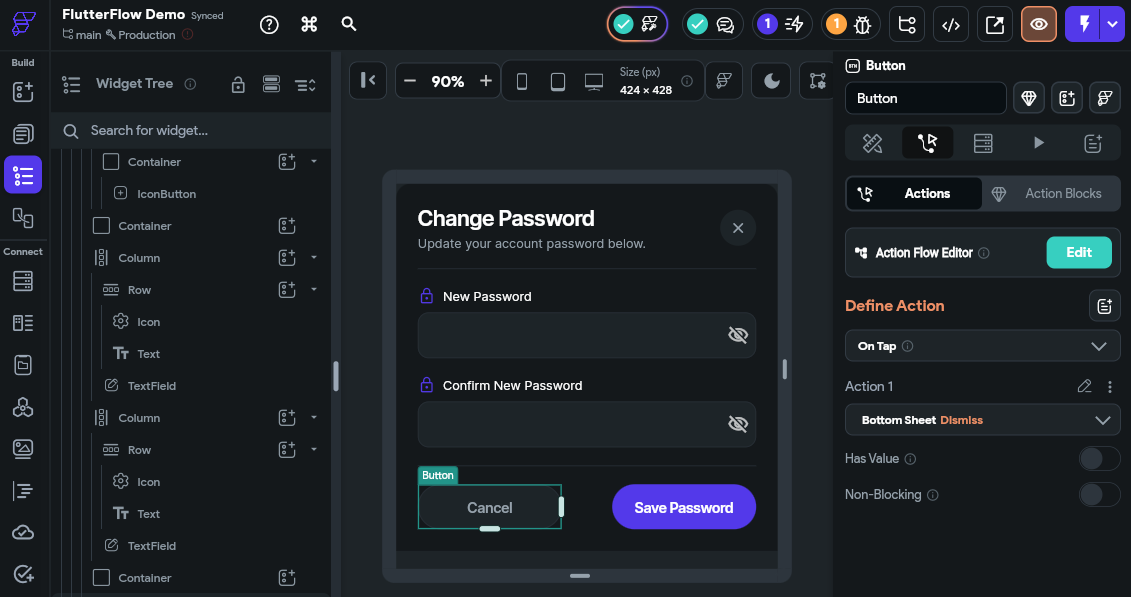Open the help question mark icon
The height and width of the screenshot is (597, 1131).
coord(269,25)
